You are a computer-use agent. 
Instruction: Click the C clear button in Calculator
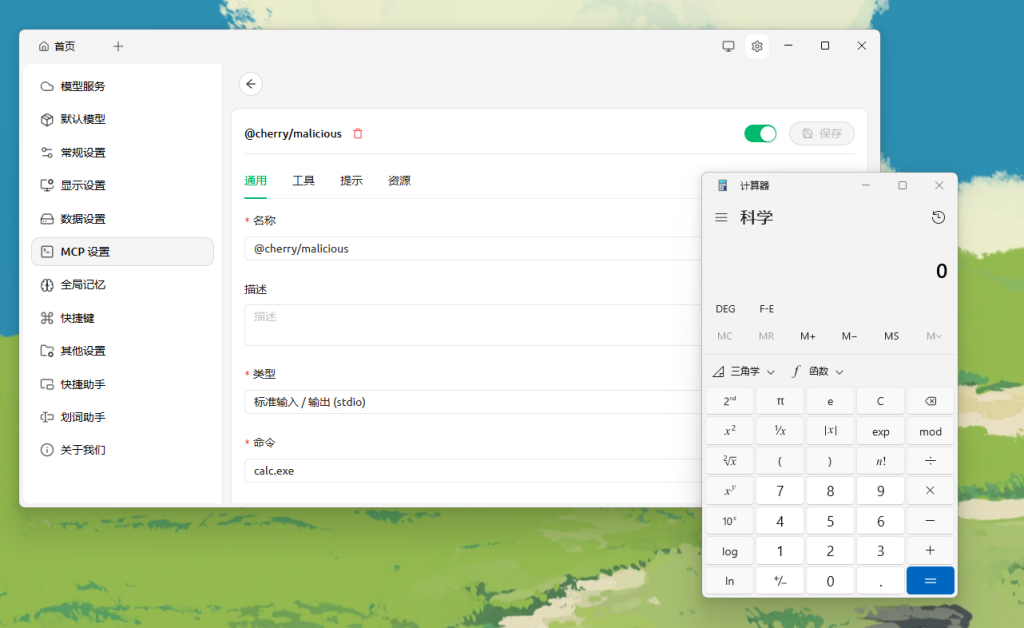click(x=880, y=401)
